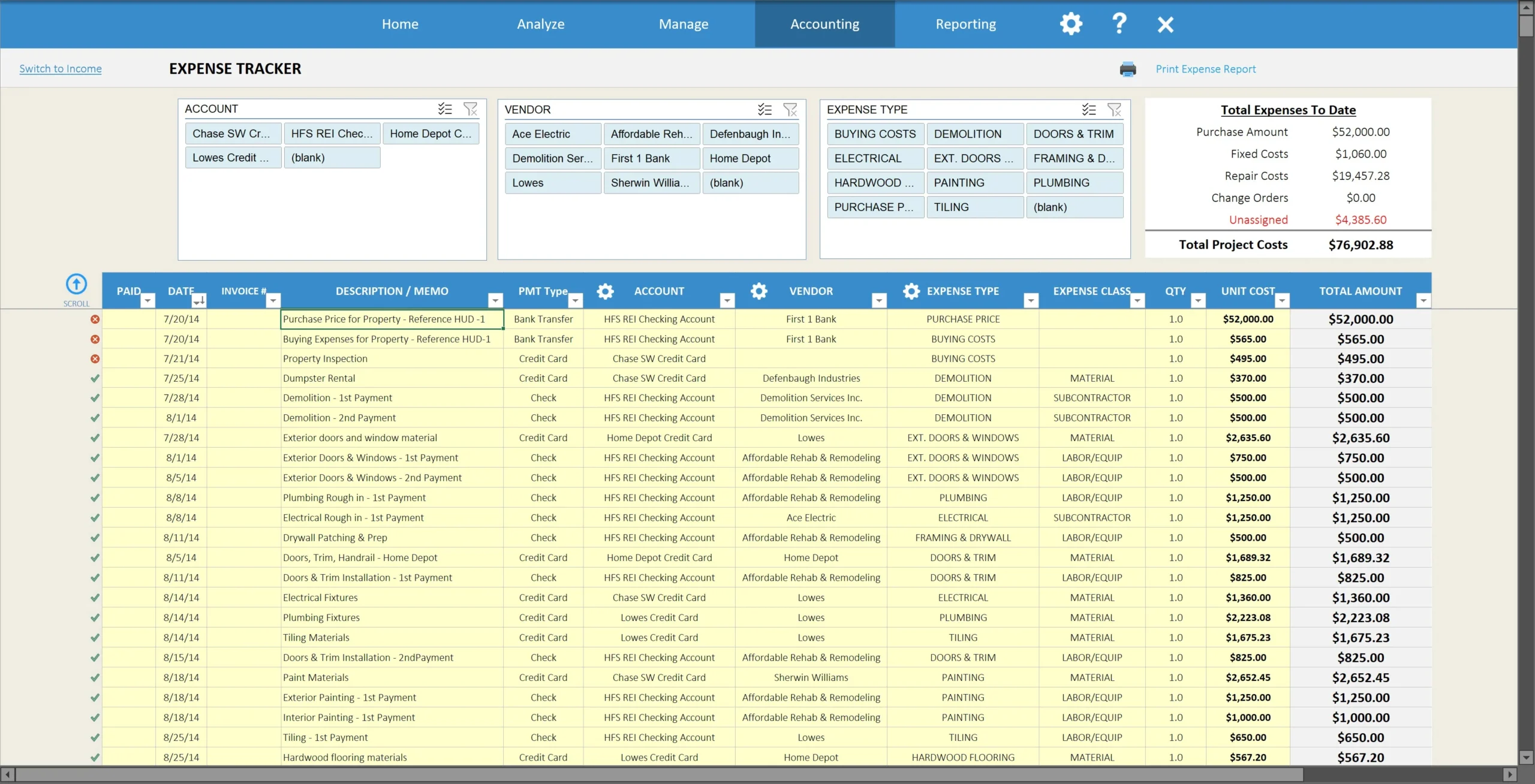Select PAINTING expense type button
The image size is (1535, 784).
tap(975, 183)
